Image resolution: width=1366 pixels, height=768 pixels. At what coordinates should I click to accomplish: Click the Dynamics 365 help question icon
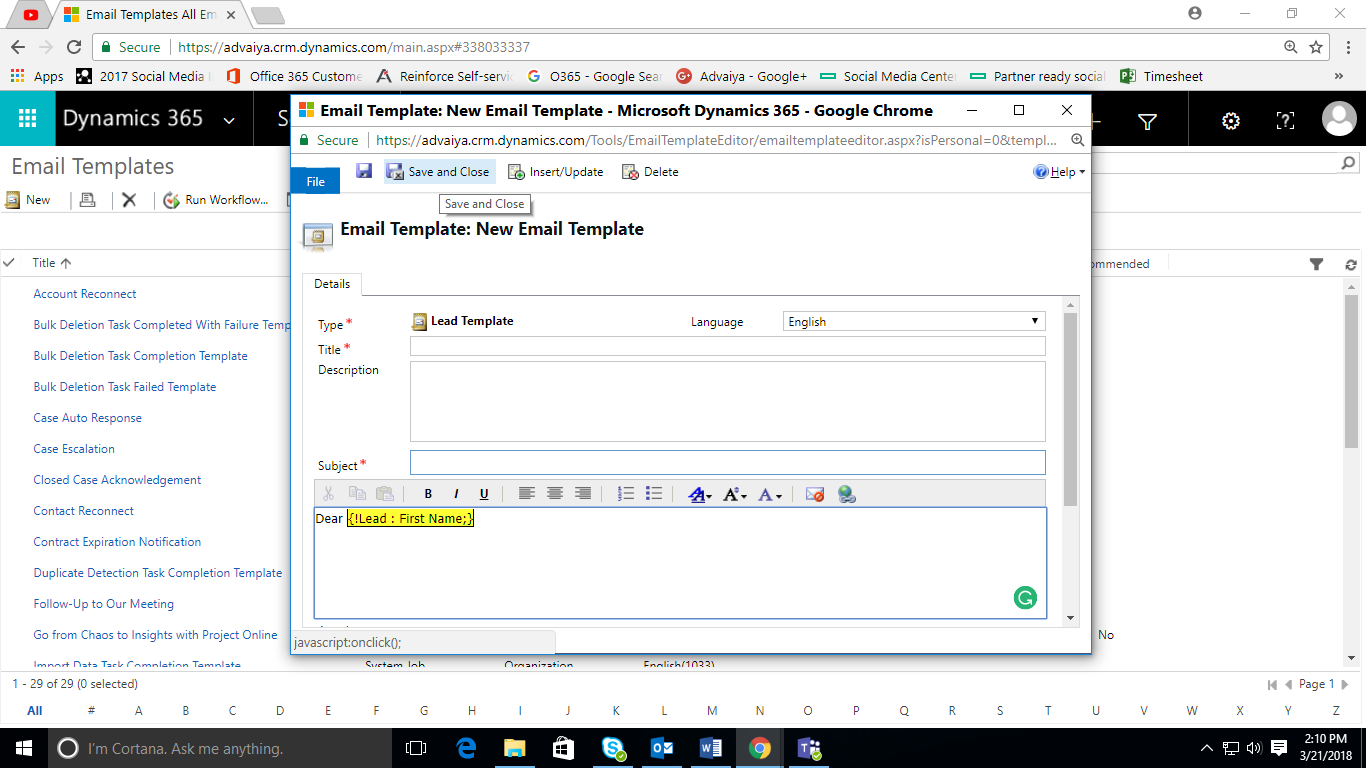tap(1285, 121)
